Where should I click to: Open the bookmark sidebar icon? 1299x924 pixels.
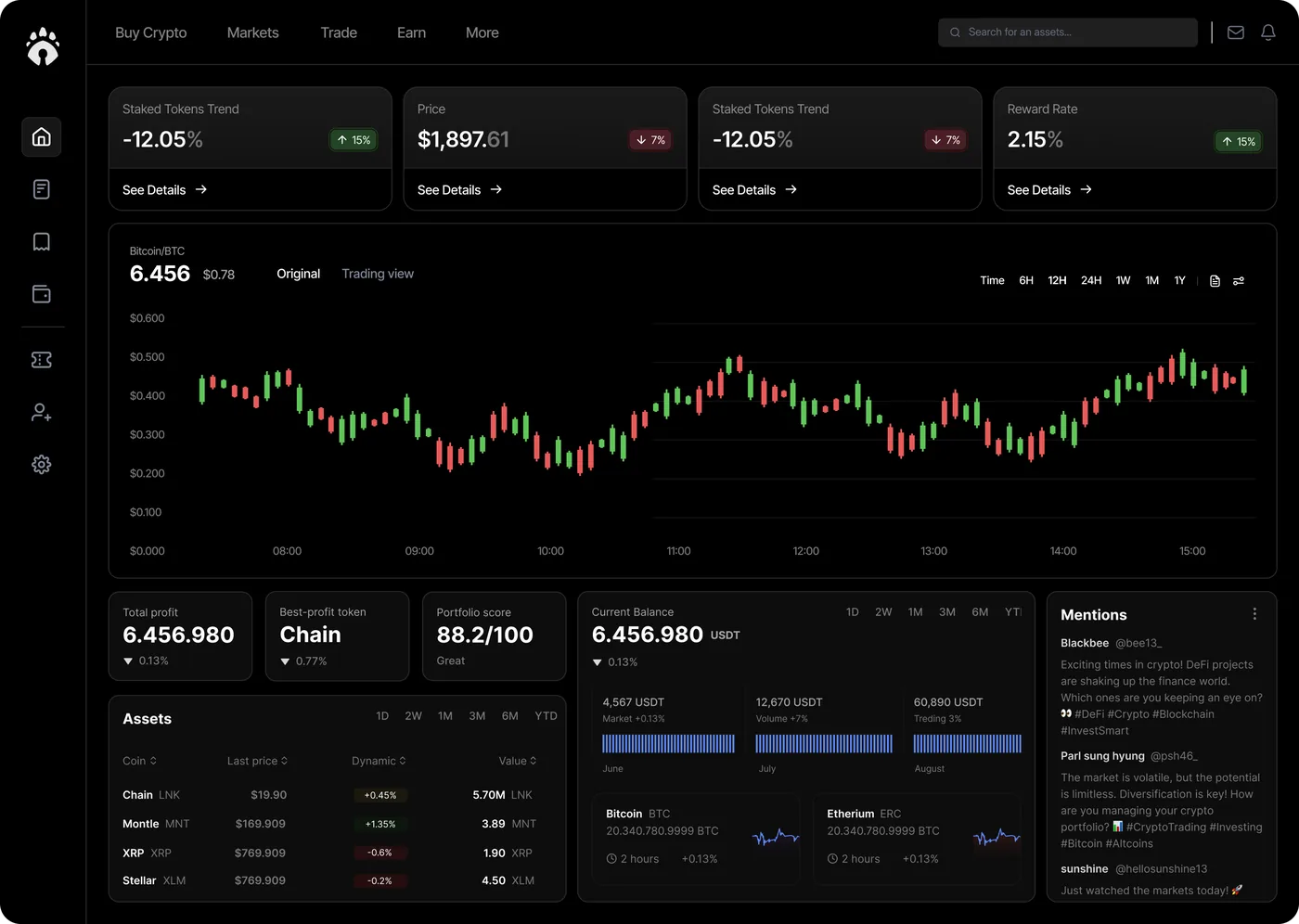coord(42,242)
